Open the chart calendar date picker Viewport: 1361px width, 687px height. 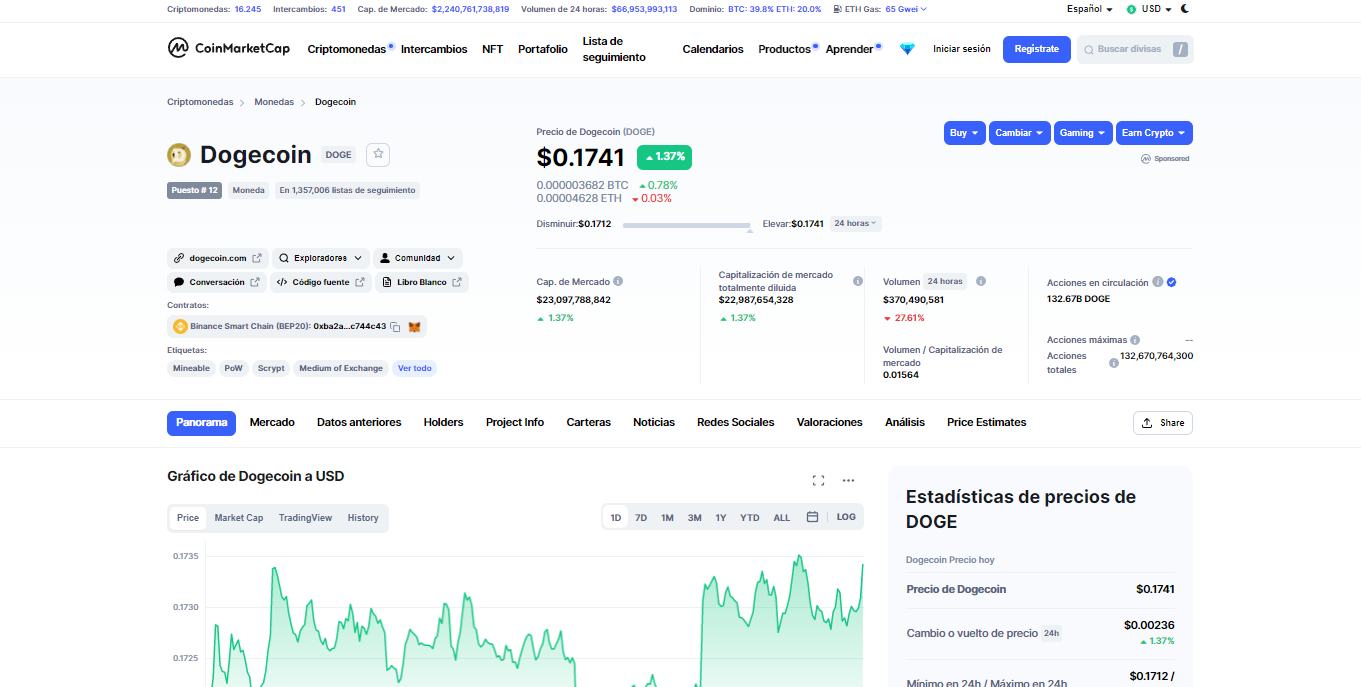[812, 517]
